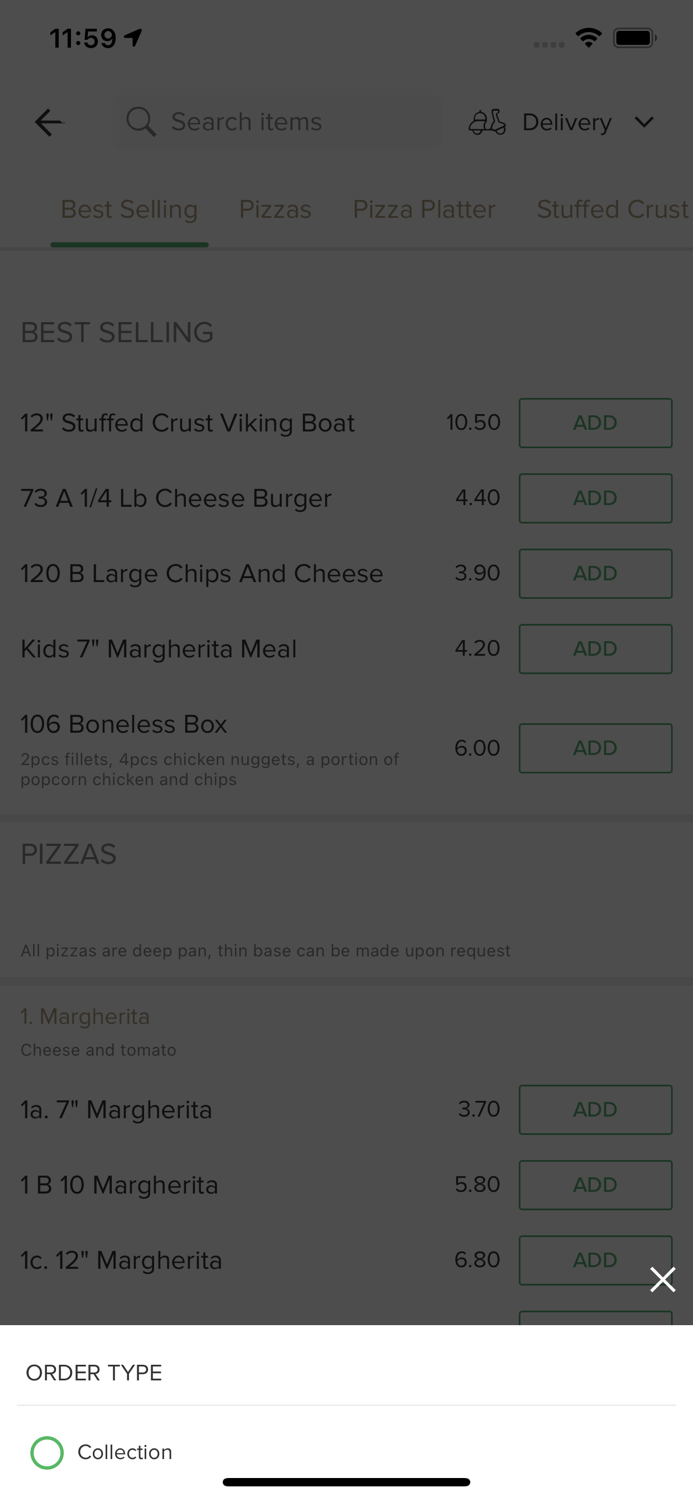The height and width of the screenshot is (1500, 693).
Task: Switch to the Pizzas tab
Action: click(275, 209)
